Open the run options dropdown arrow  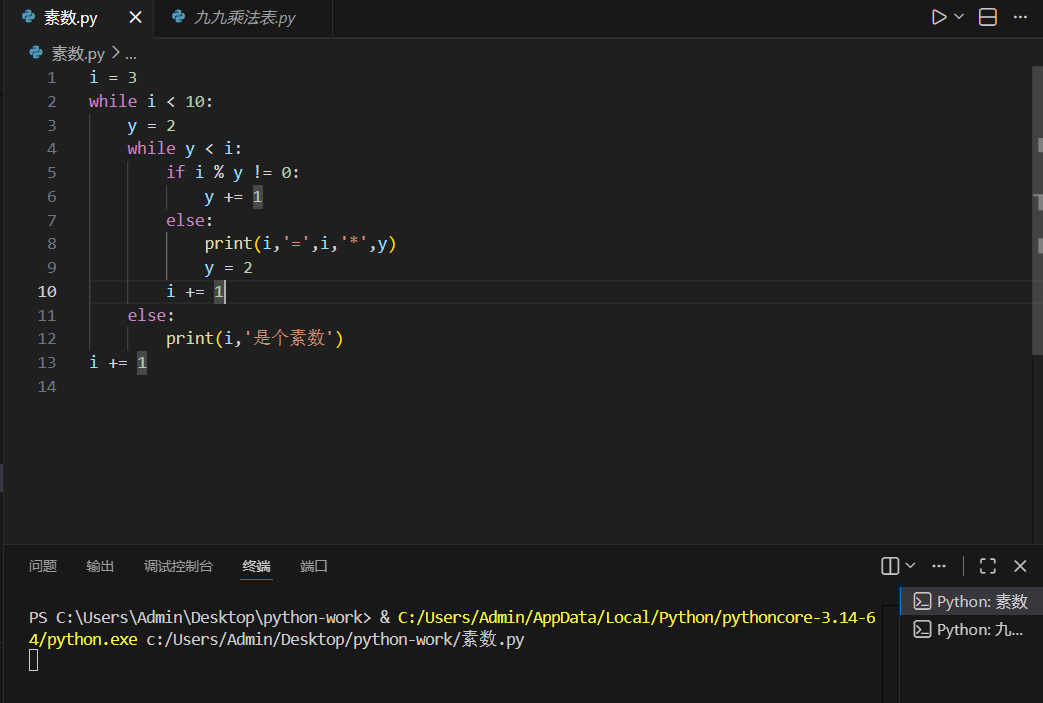[x=960, y=17]
